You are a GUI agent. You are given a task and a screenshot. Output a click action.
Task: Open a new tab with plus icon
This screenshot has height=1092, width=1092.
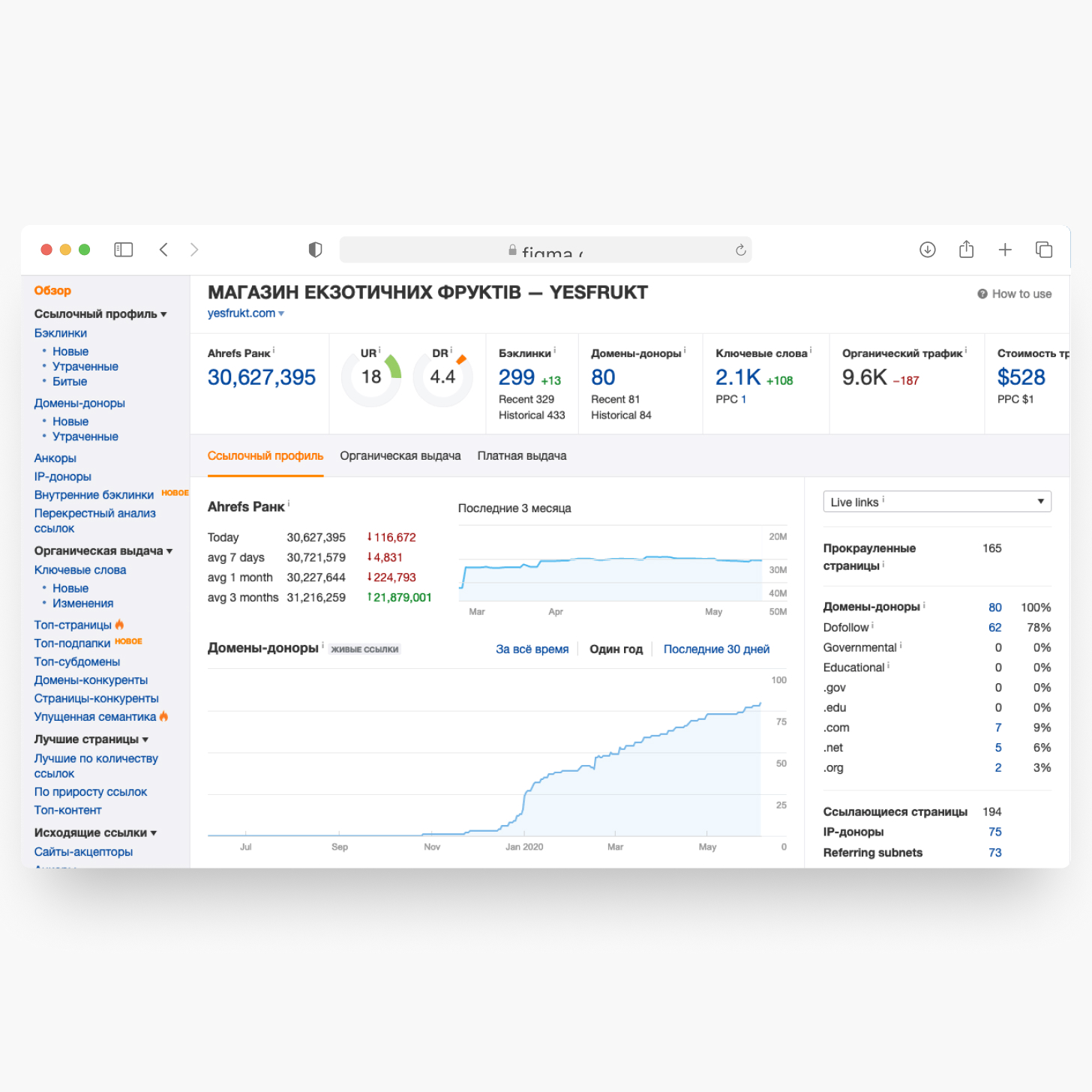pos(1005,250)
